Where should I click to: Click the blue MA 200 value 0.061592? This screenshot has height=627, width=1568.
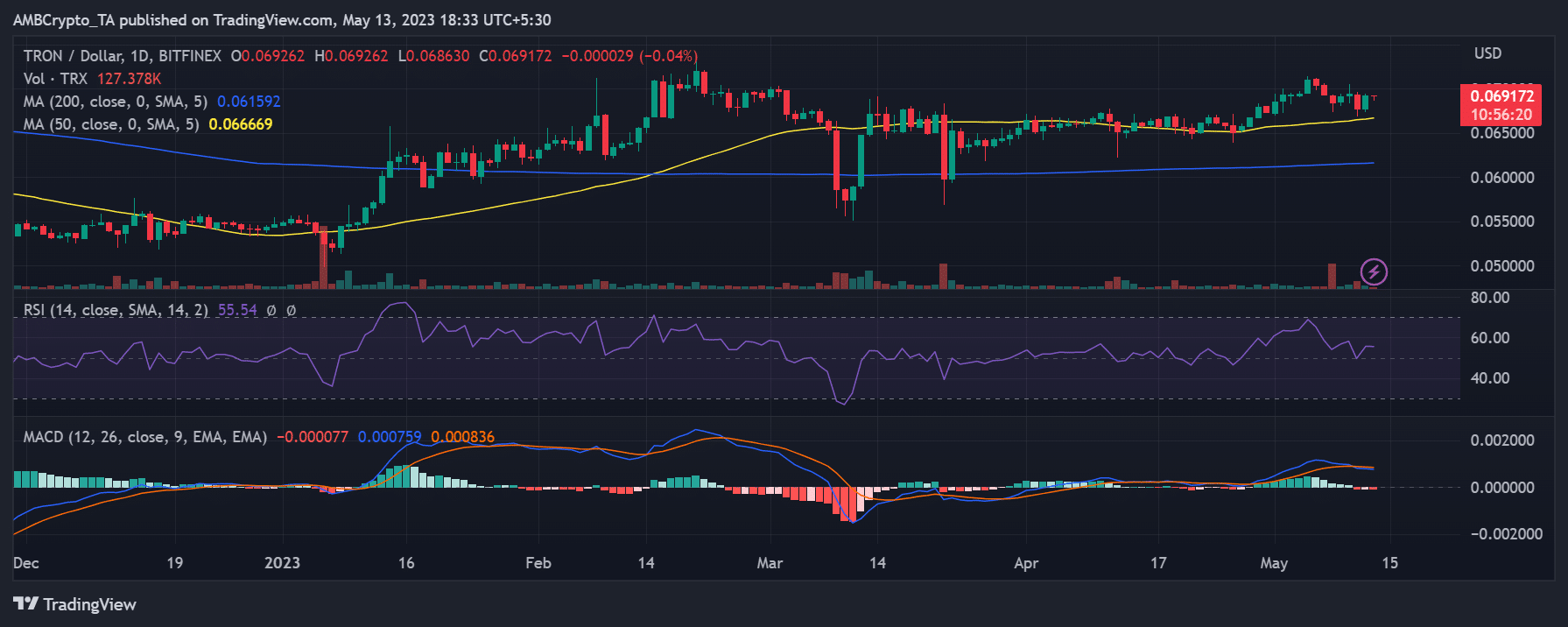249,102
